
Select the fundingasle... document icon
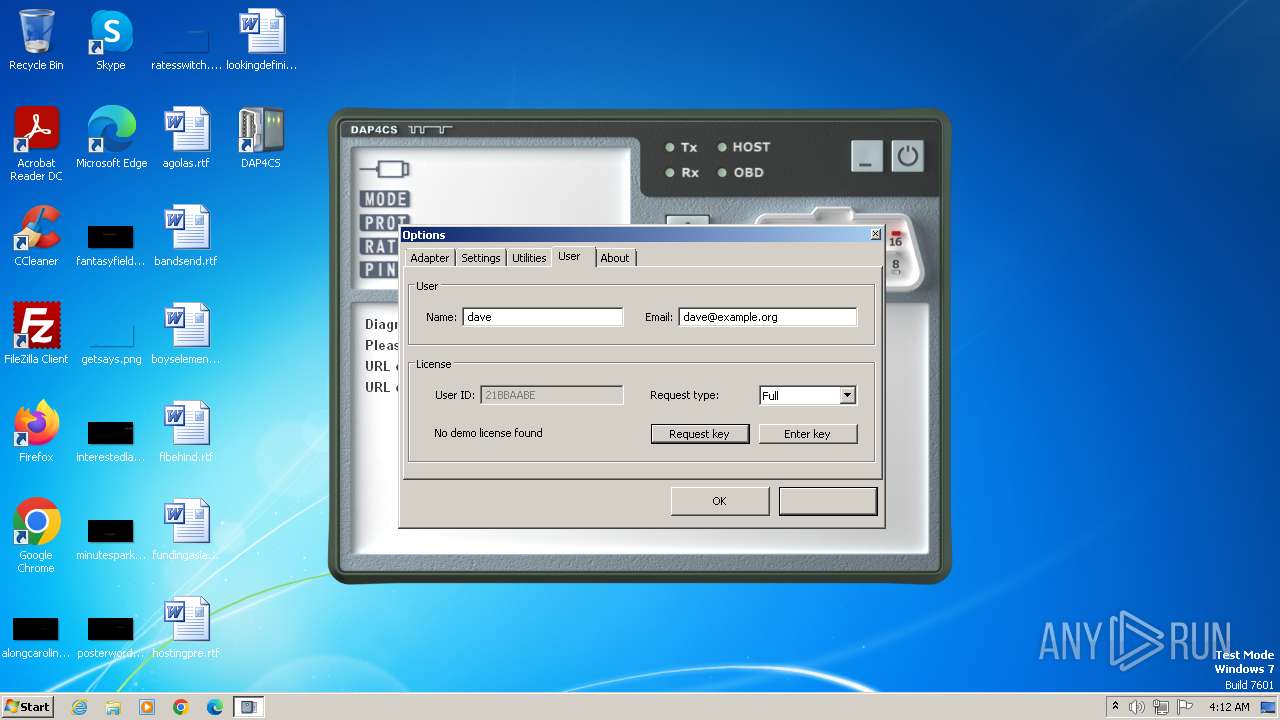186,530
